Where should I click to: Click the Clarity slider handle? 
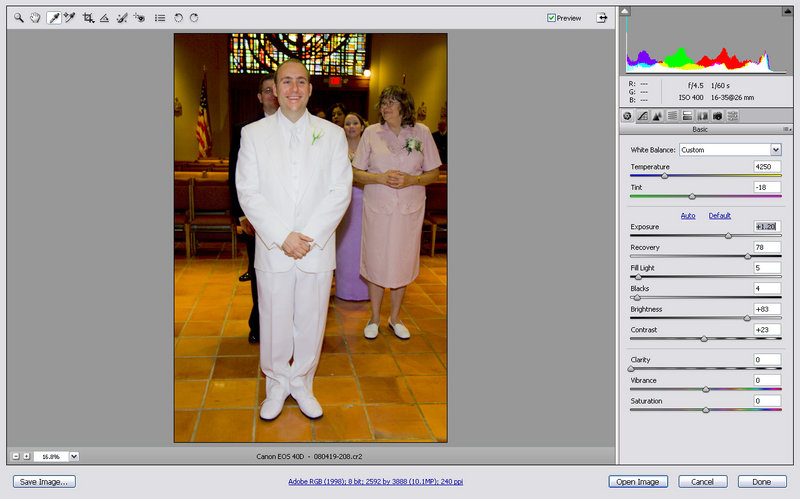click(x=631, y=368)
